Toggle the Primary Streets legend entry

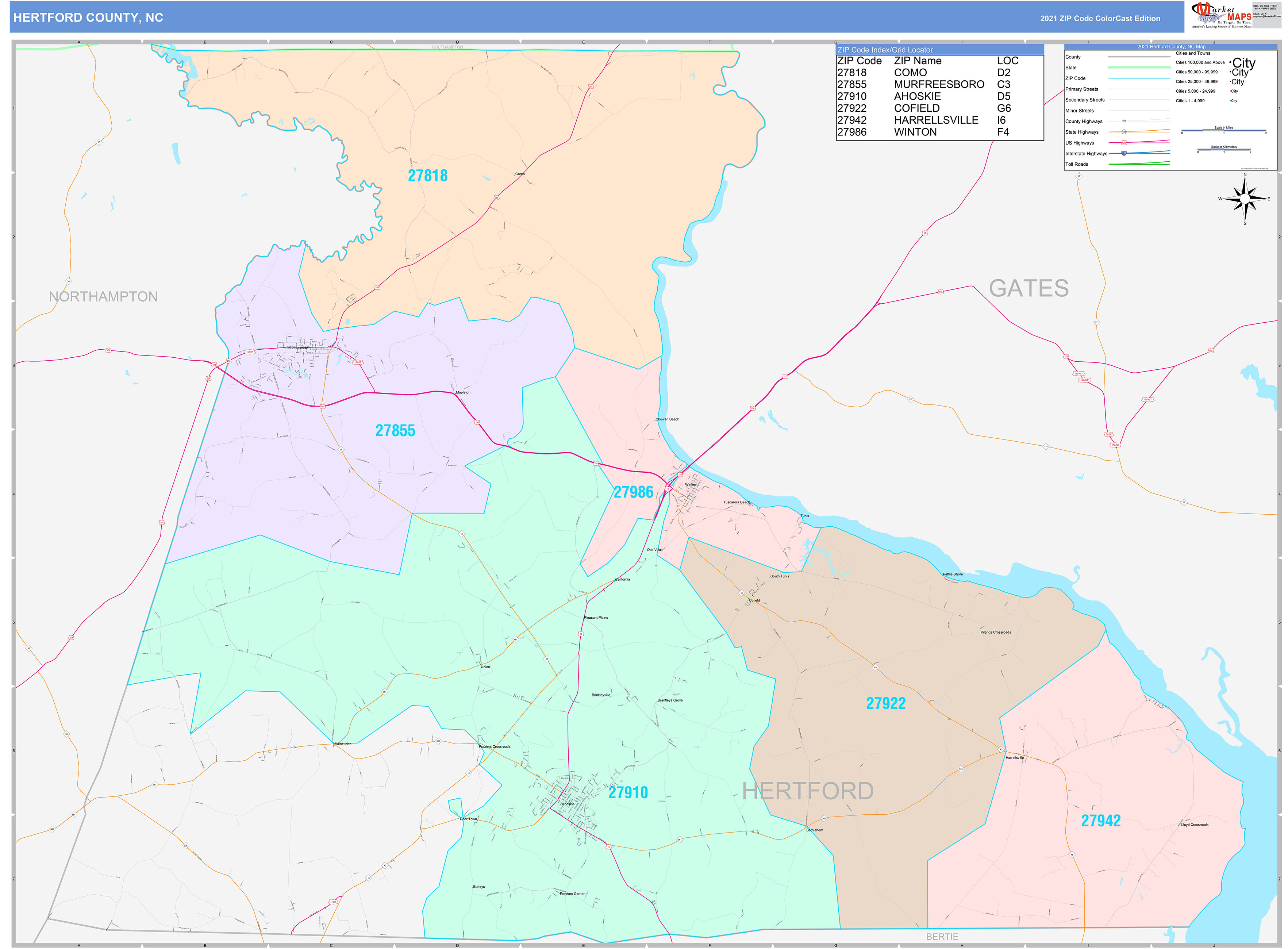tap(1082, 89)
